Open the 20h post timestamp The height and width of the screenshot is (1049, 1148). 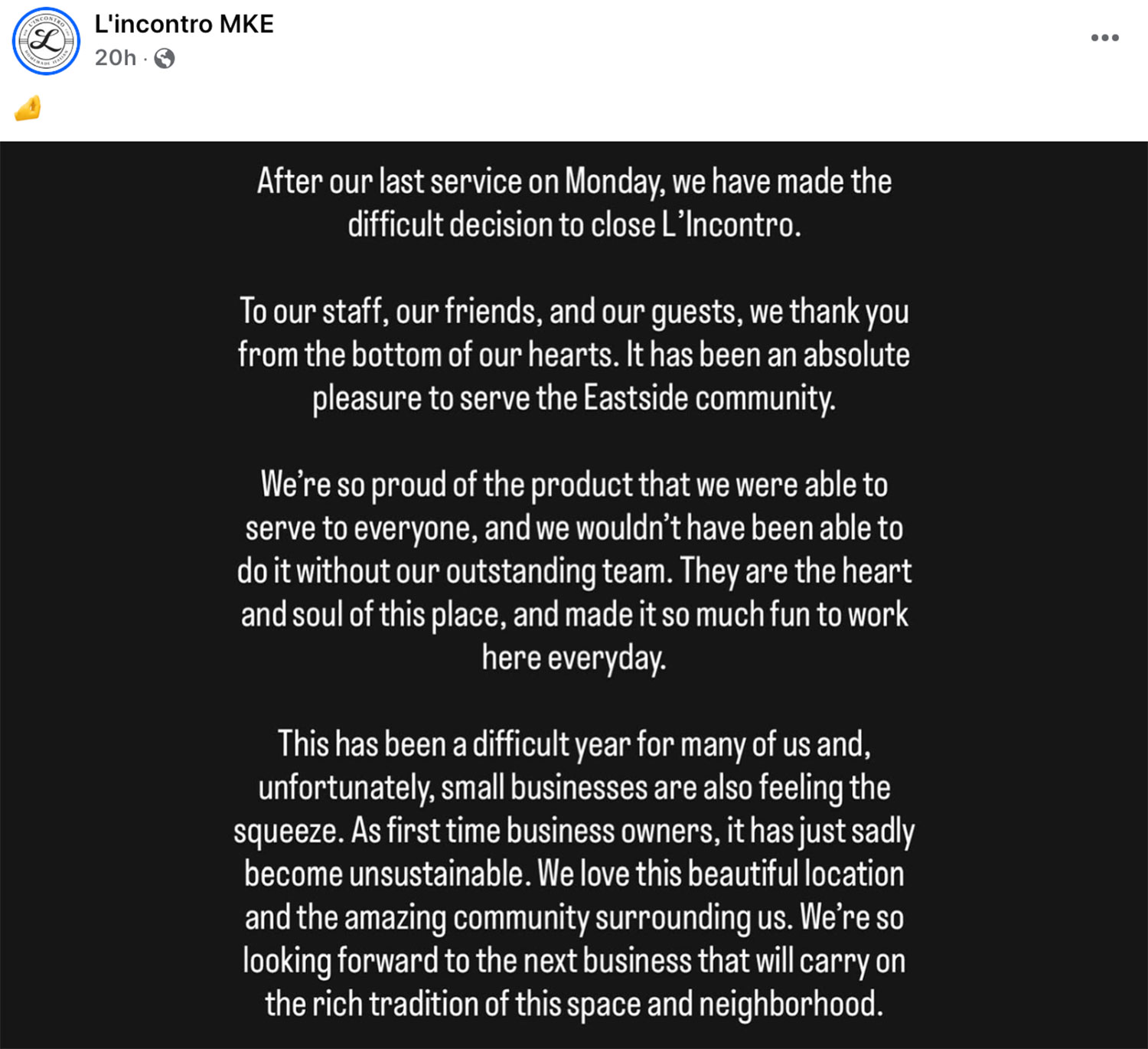pos(116,58)
